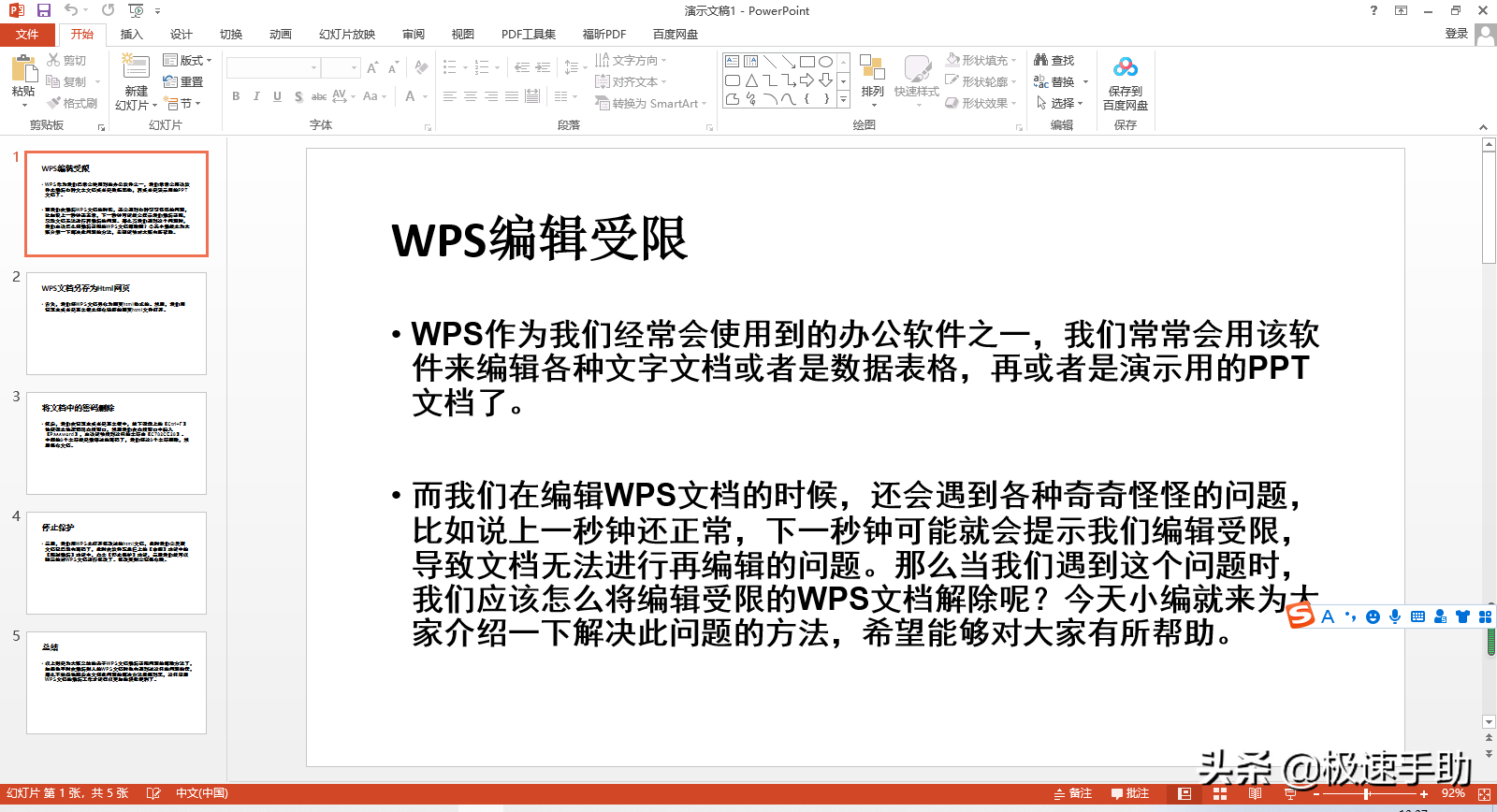Open the 对齐文本 align text menu
The width and height of the screenshot is (1497, 812).
632,81
